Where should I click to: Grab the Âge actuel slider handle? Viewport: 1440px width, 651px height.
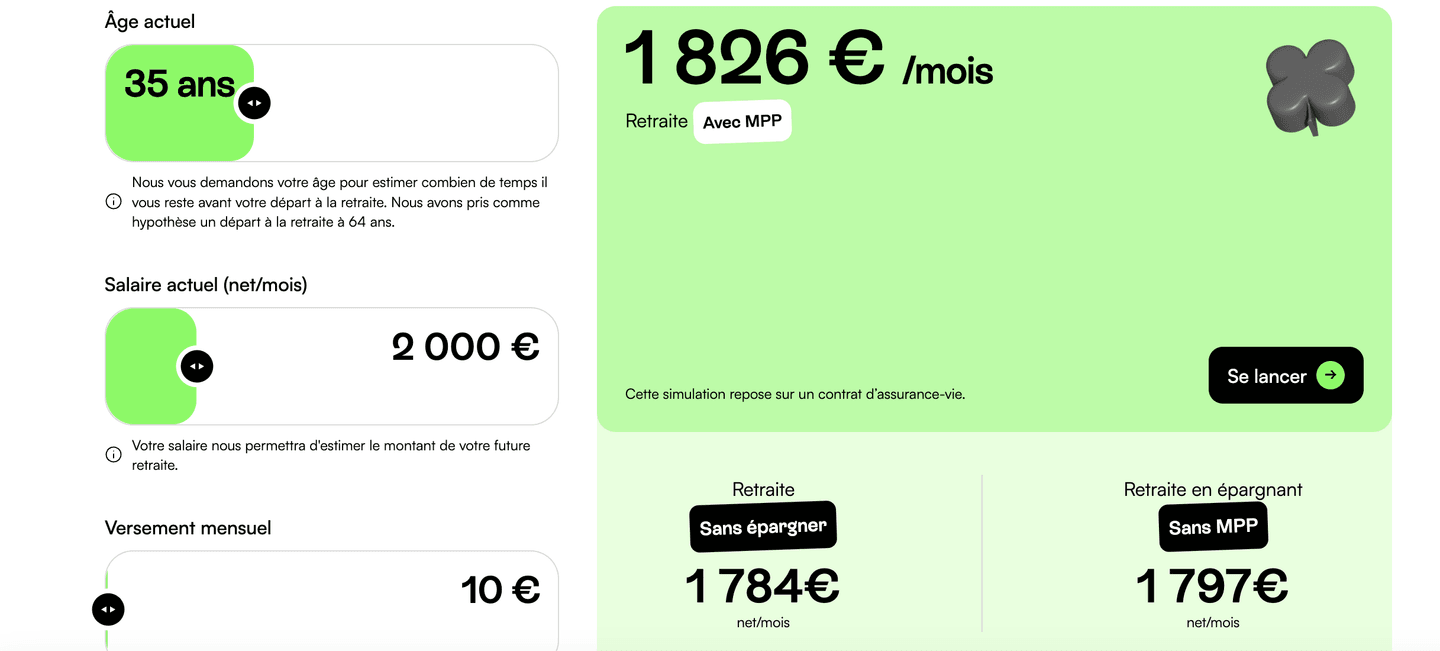click(253, 103)
